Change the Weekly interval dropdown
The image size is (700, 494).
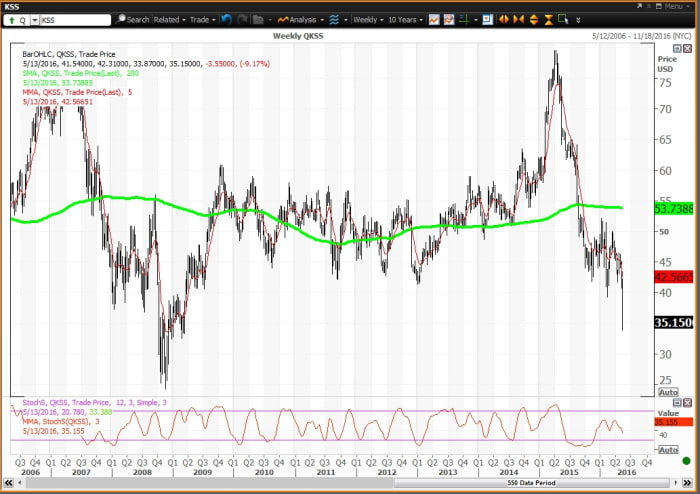pyautogui.click(x=368, y=19)
